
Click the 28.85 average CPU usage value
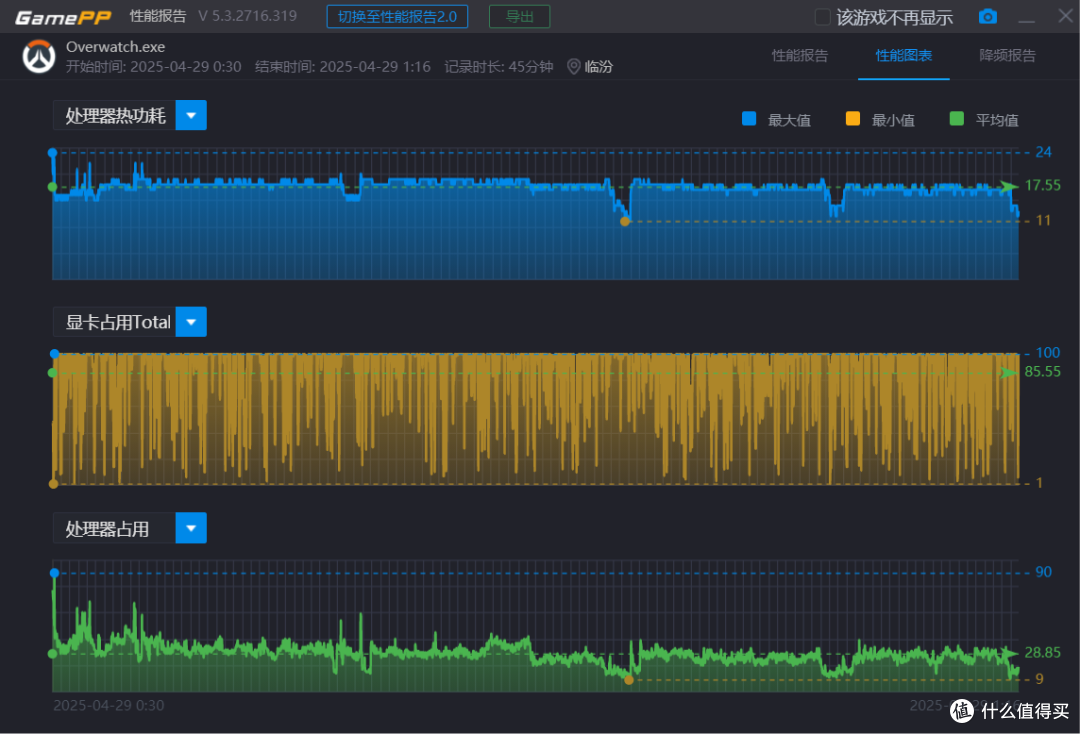pos(1043,652)
